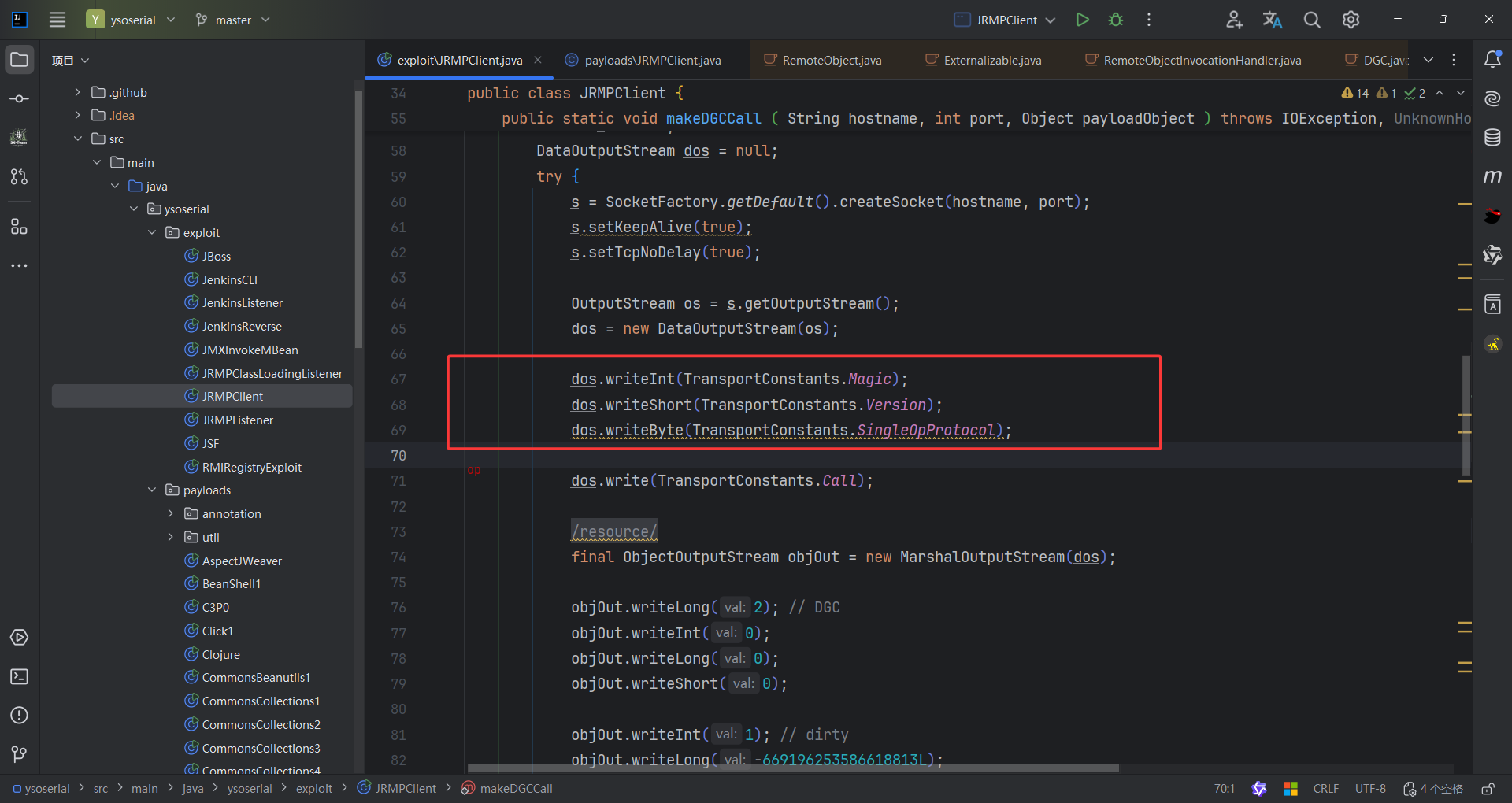This screenshot has width=1512, height=803.
Task: Change CRLF line separator
Action: (1326, 789)
